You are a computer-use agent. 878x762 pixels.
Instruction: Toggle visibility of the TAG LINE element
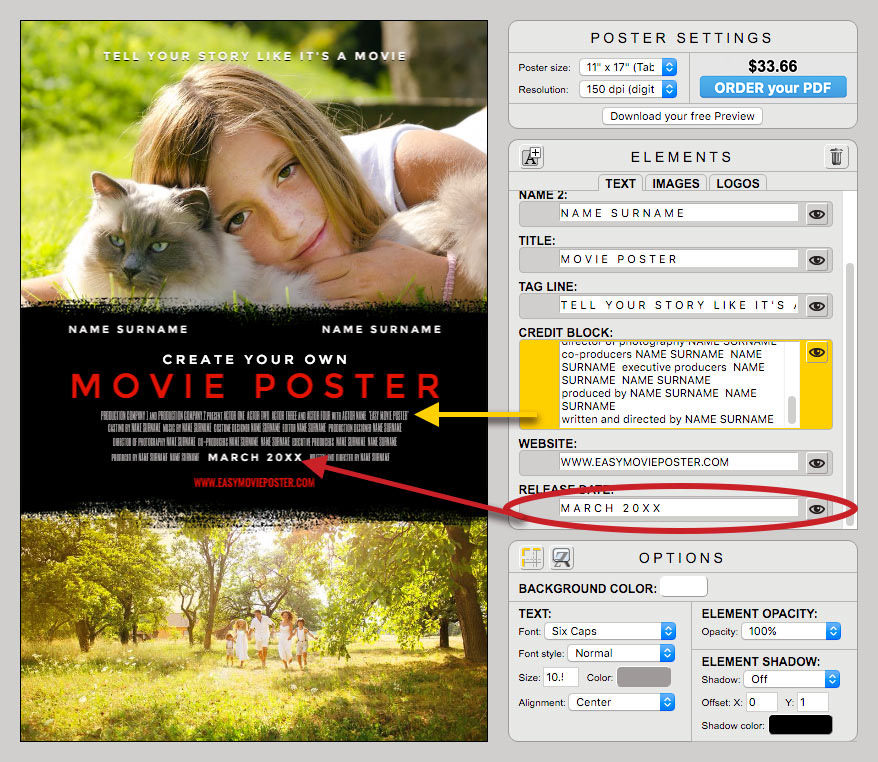[x=817, y=305]
